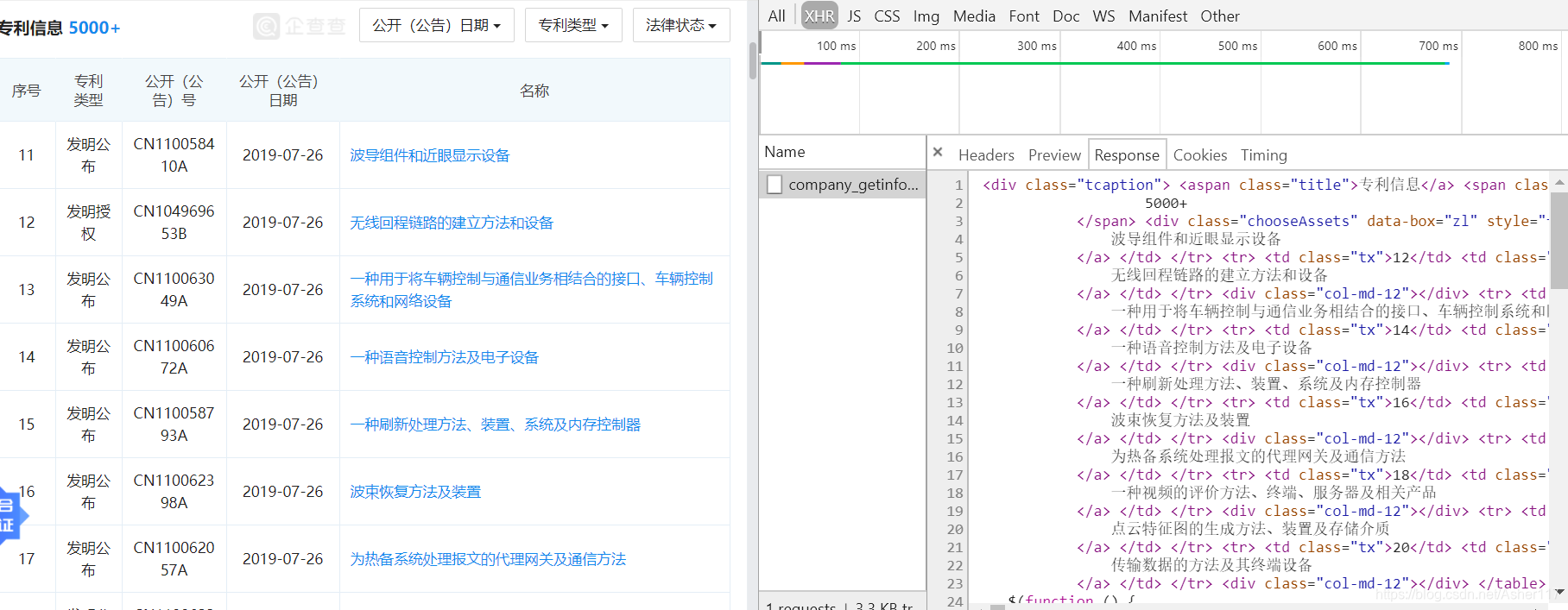1568x610 pixels.
Task: Click the 700 ms timeline marker
Action: coord(1438,46)
